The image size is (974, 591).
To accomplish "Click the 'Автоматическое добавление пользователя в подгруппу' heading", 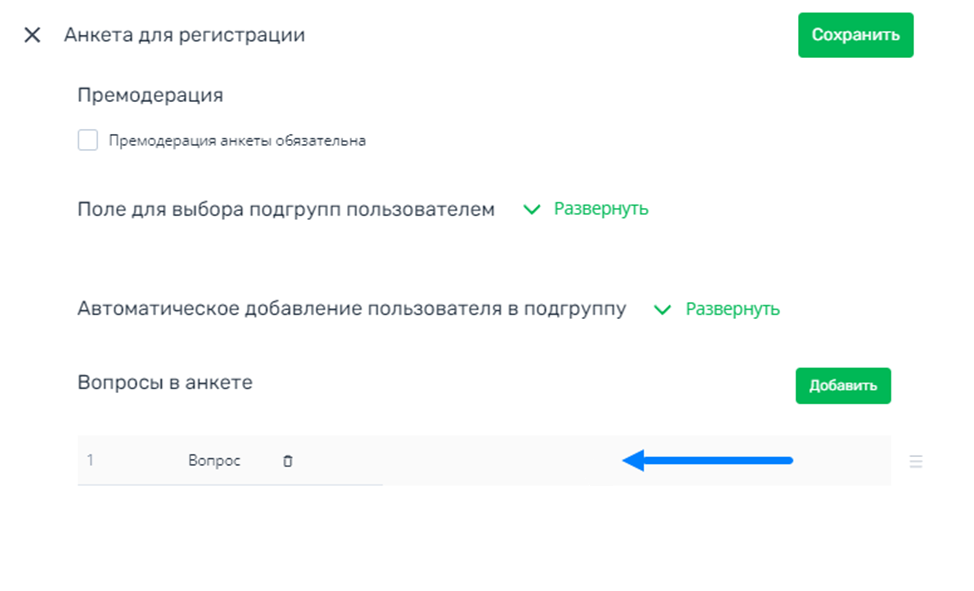I will pos(352,309).
